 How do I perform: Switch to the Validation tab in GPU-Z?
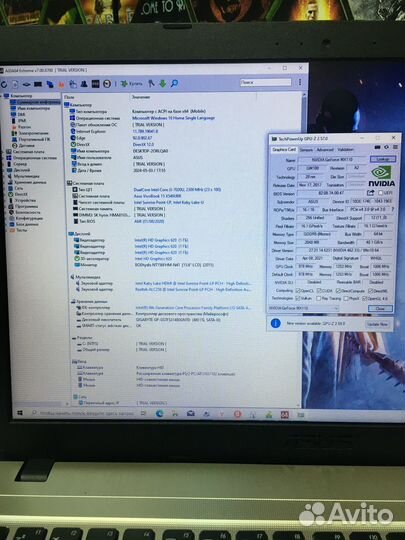(x=345, y=150)
